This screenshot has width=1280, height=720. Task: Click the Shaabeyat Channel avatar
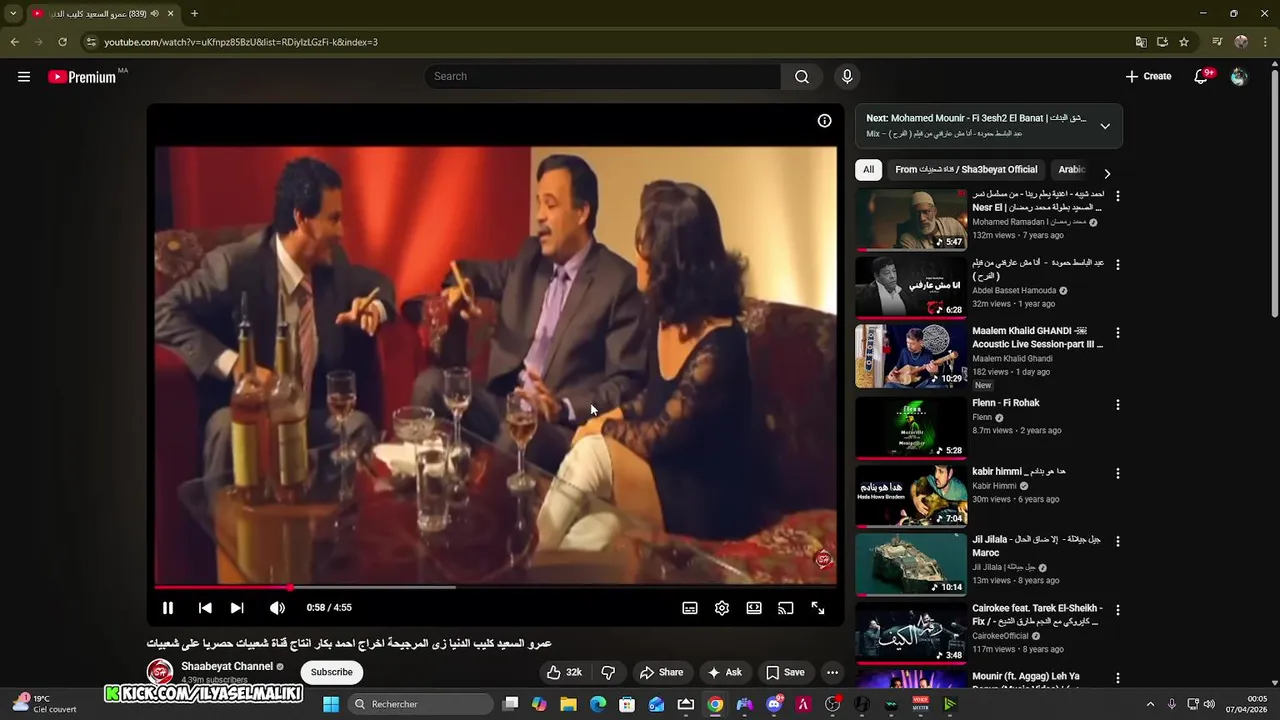click(x=160, y=673)
